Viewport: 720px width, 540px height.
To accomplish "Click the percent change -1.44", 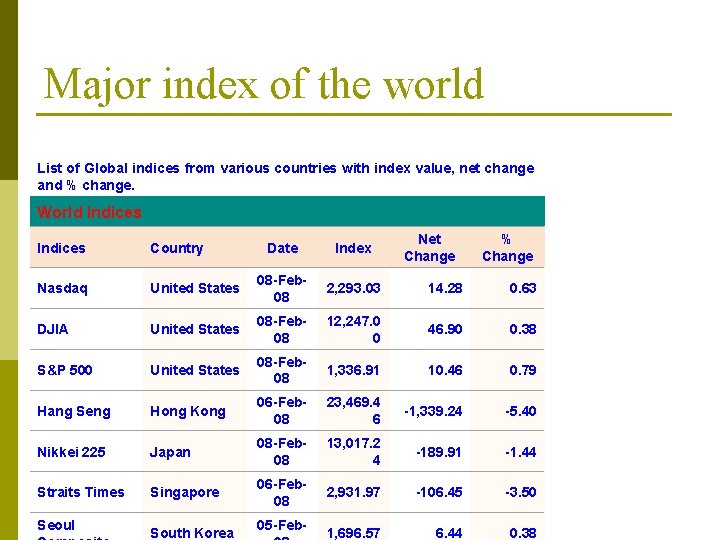I will tap(521, 452).
